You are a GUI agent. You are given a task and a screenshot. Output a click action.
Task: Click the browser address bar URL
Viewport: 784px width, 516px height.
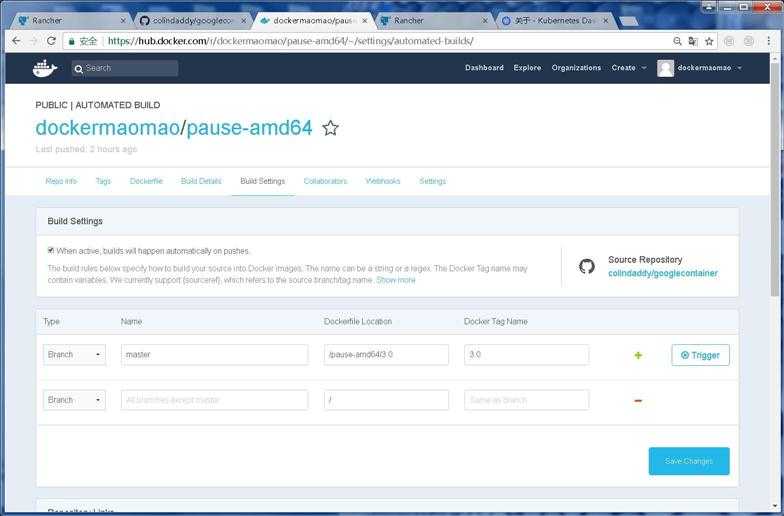pyautogui.click(x=290, y=42)
